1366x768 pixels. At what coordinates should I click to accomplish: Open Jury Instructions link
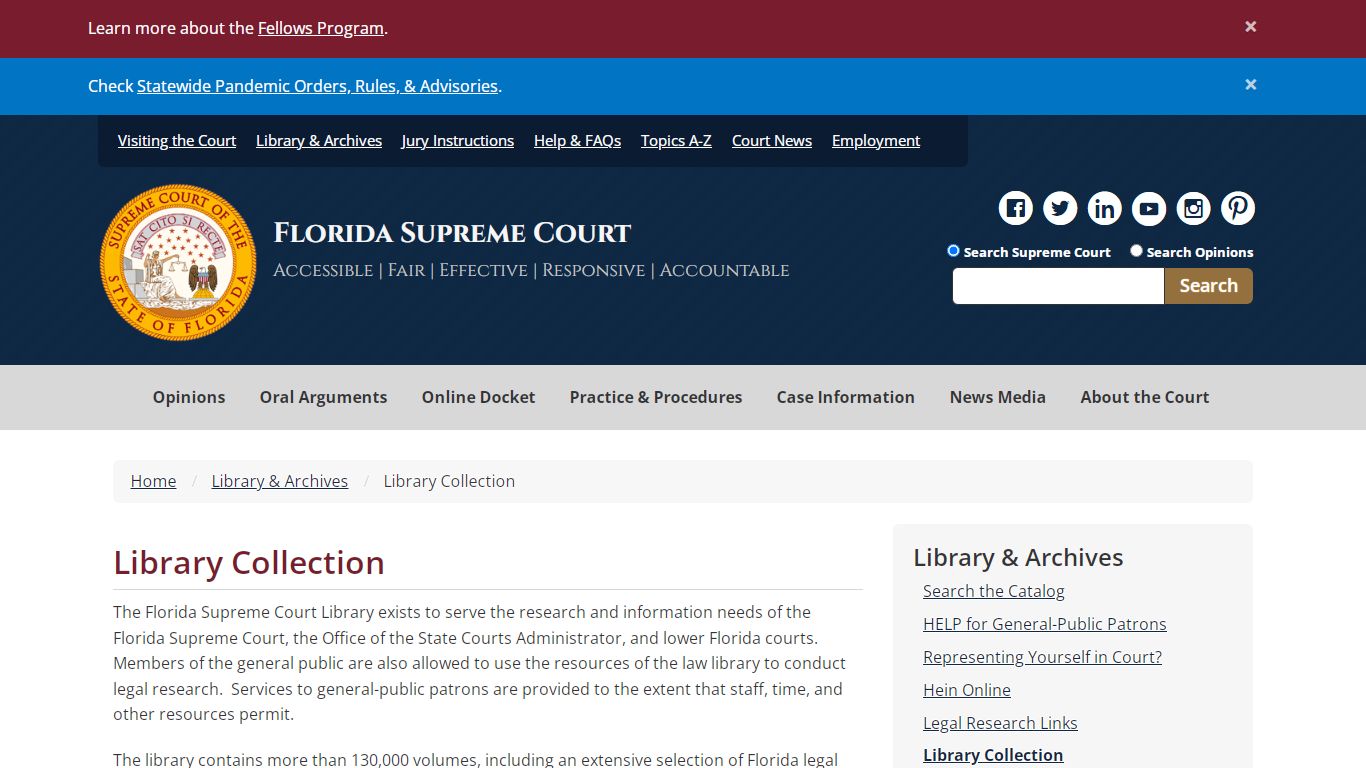pos(458,141)
